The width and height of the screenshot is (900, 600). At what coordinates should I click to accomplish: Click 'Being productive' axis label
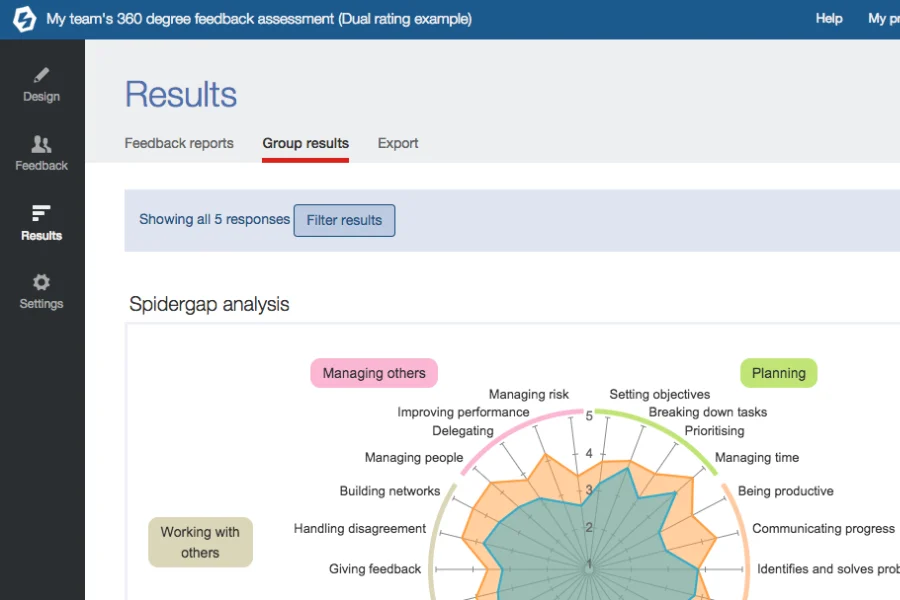coord(786,491)
